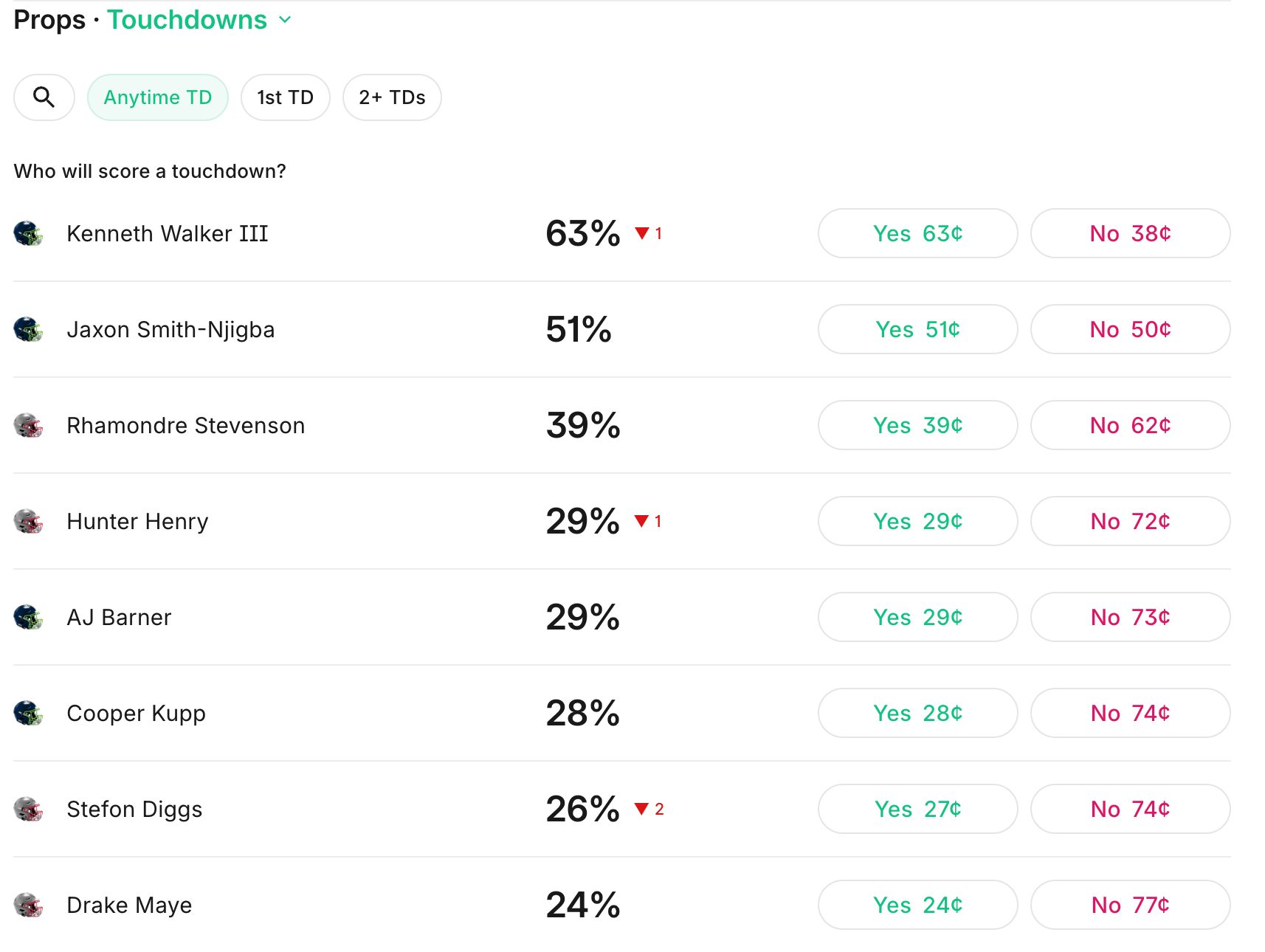This screenshot has height=952, width=1265.
Task: Click Drake Maye's helmet icon
Action: click(x=28, y=906)
